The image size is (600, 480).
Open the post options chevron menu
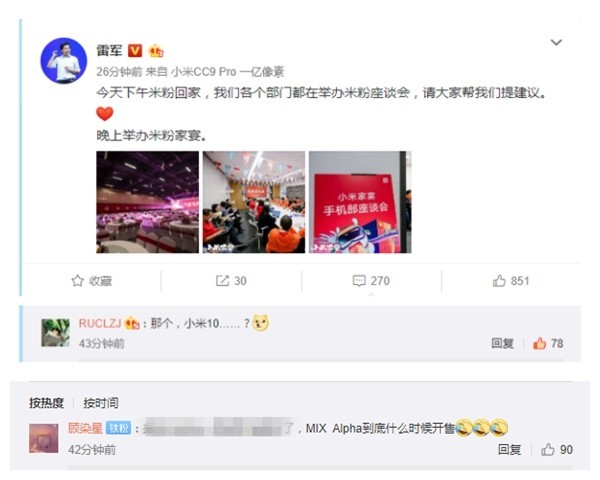click(556, 42)
